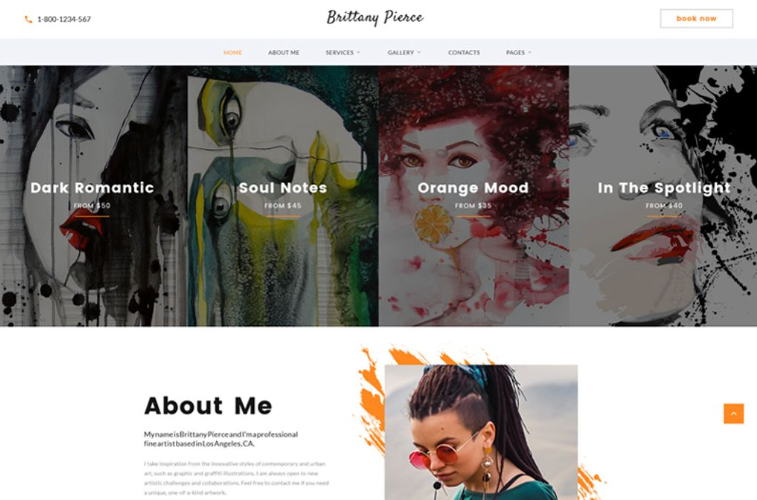Click the FROM $45 price under Soul Notes

283,206
